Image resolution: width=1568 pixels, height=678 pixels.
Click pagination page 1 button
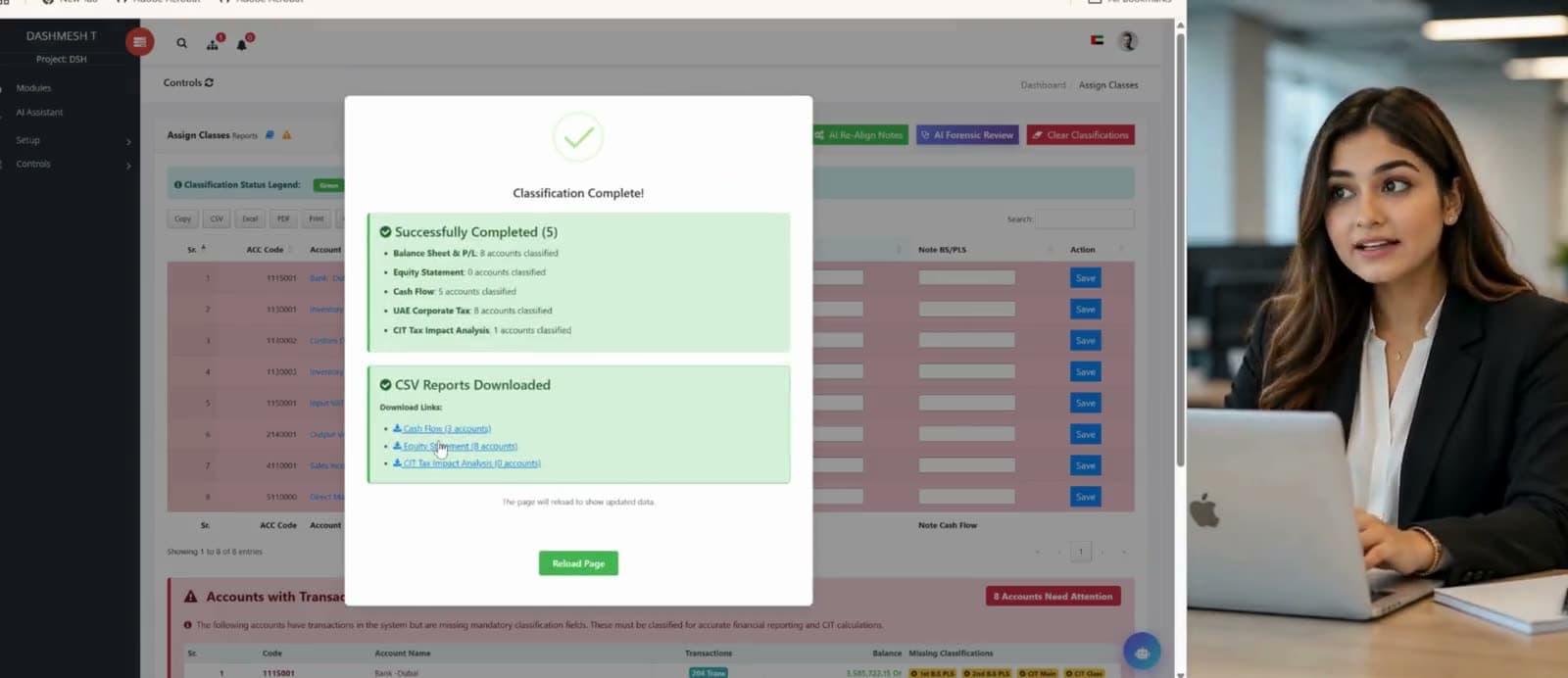(x=1081, y=552)
